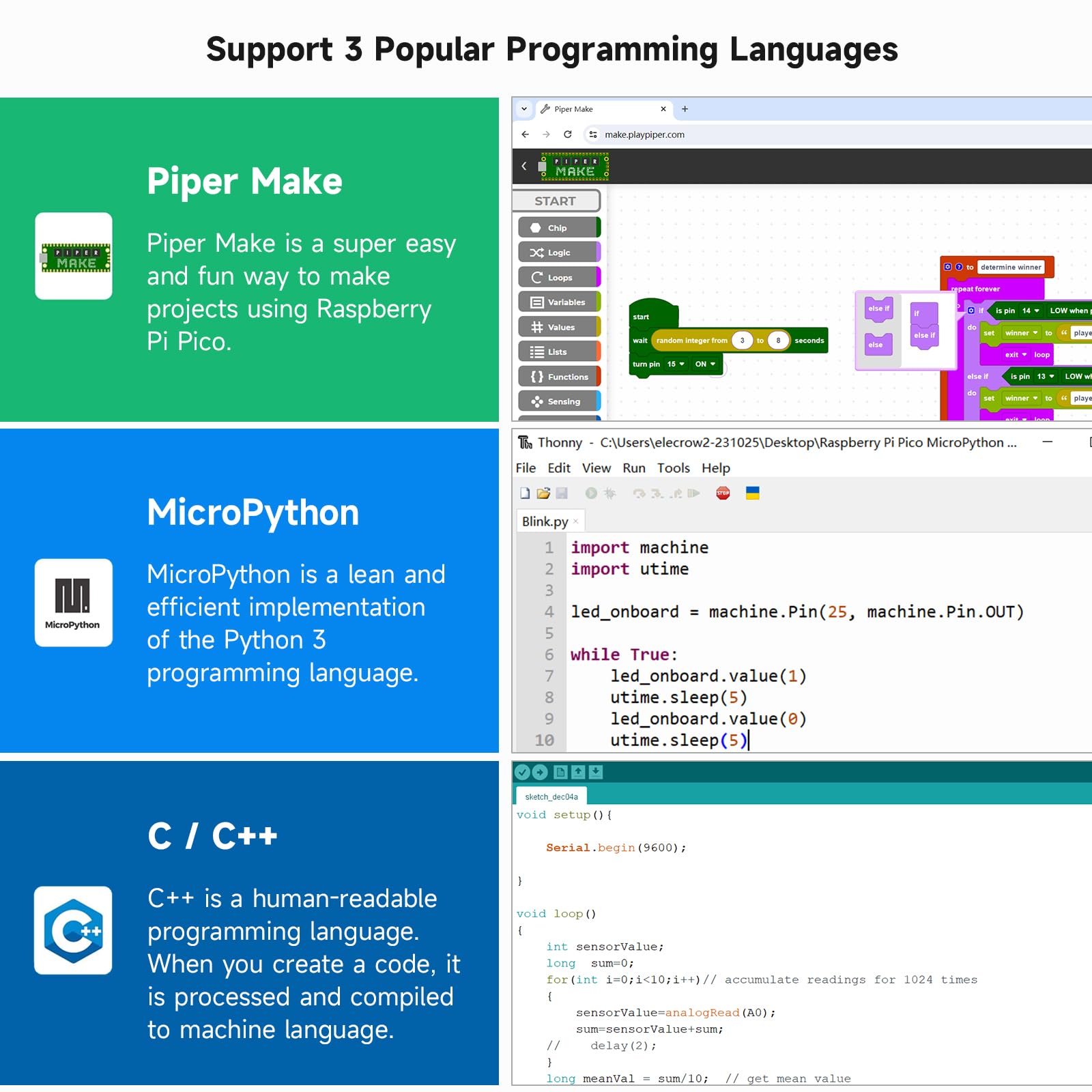The height and width of the screenshot is (1092, 1092).
Task: Click the browser Forward arrow
Action: click(x=546, y=134)
